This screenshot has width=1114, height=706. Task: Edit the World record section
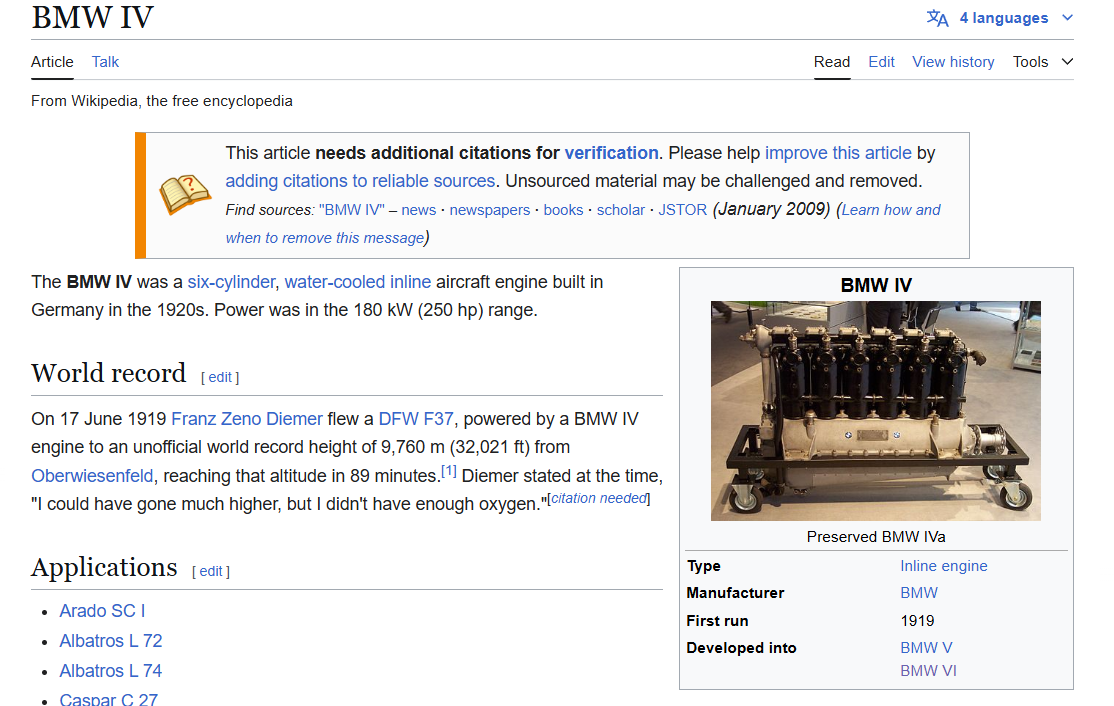[x=220, y=377]
